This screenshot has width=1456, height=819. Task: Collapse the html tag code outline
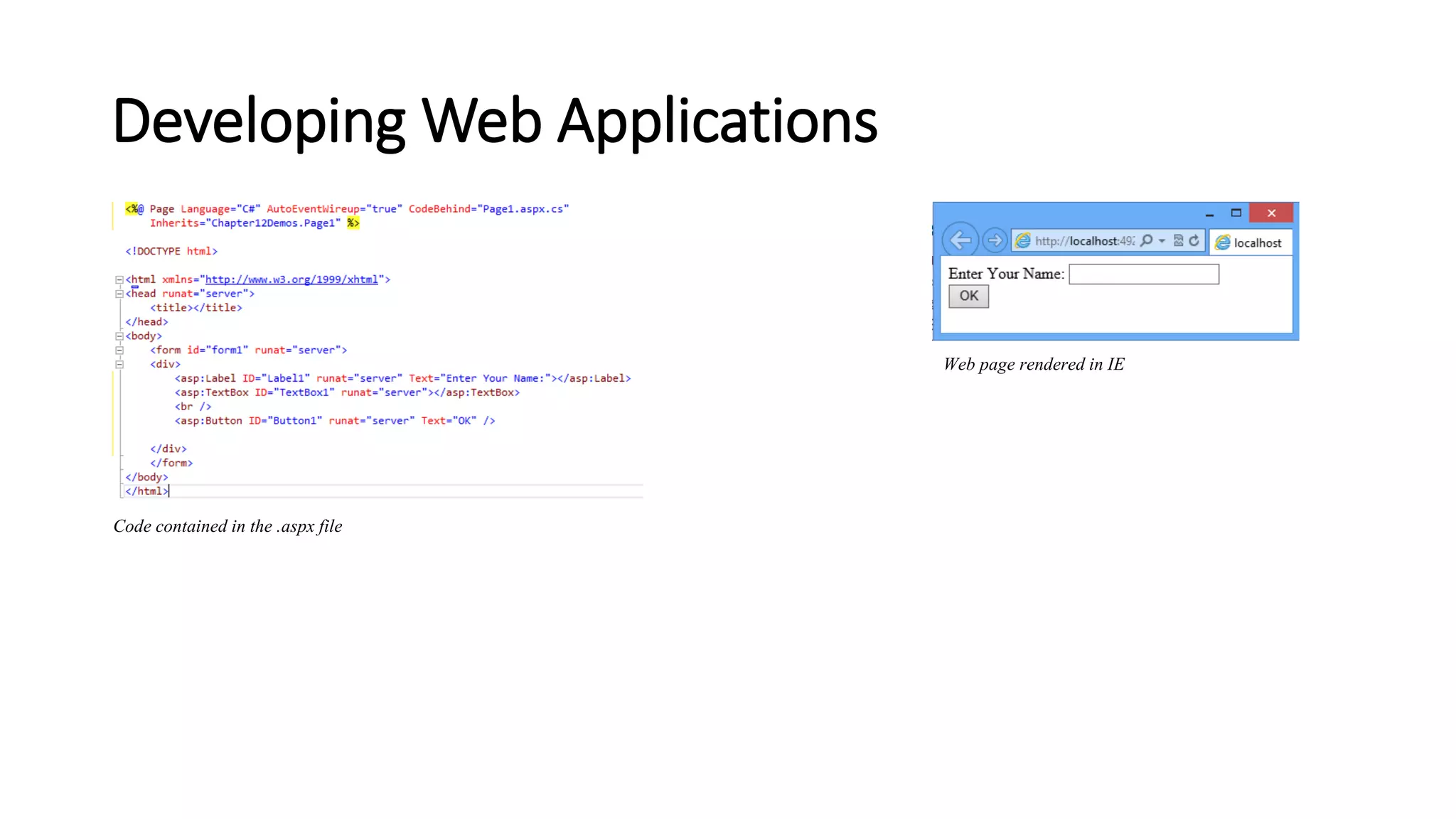pos(119,280)
